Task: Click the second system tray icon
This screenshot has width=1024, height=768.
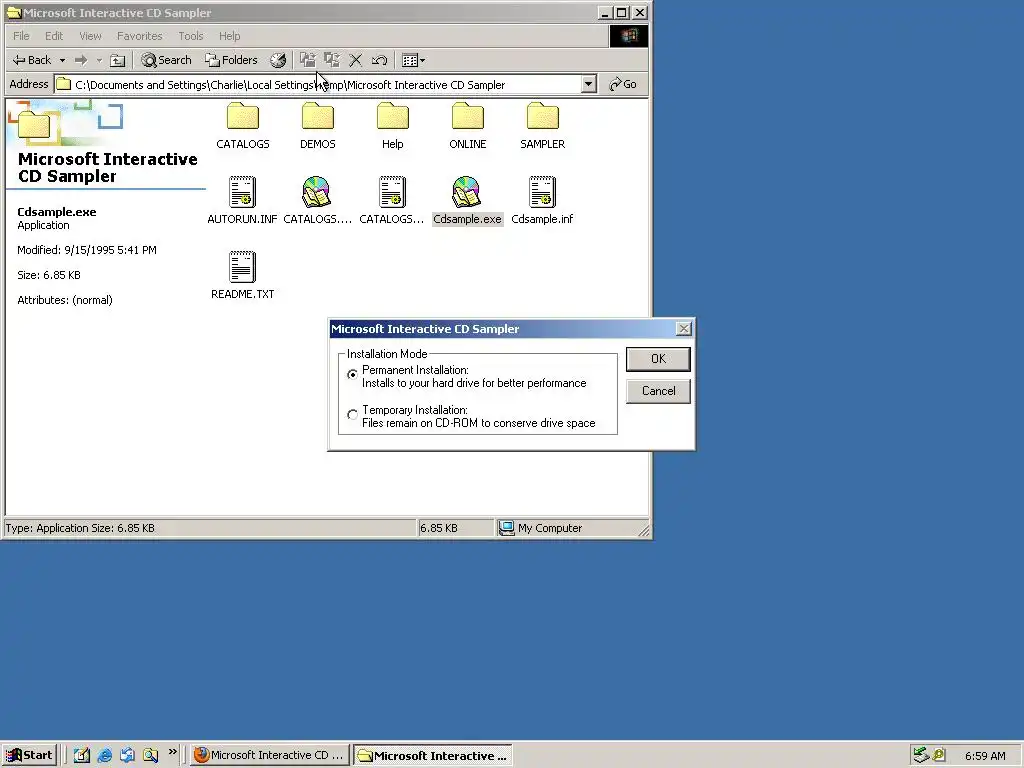Action: 939,755
